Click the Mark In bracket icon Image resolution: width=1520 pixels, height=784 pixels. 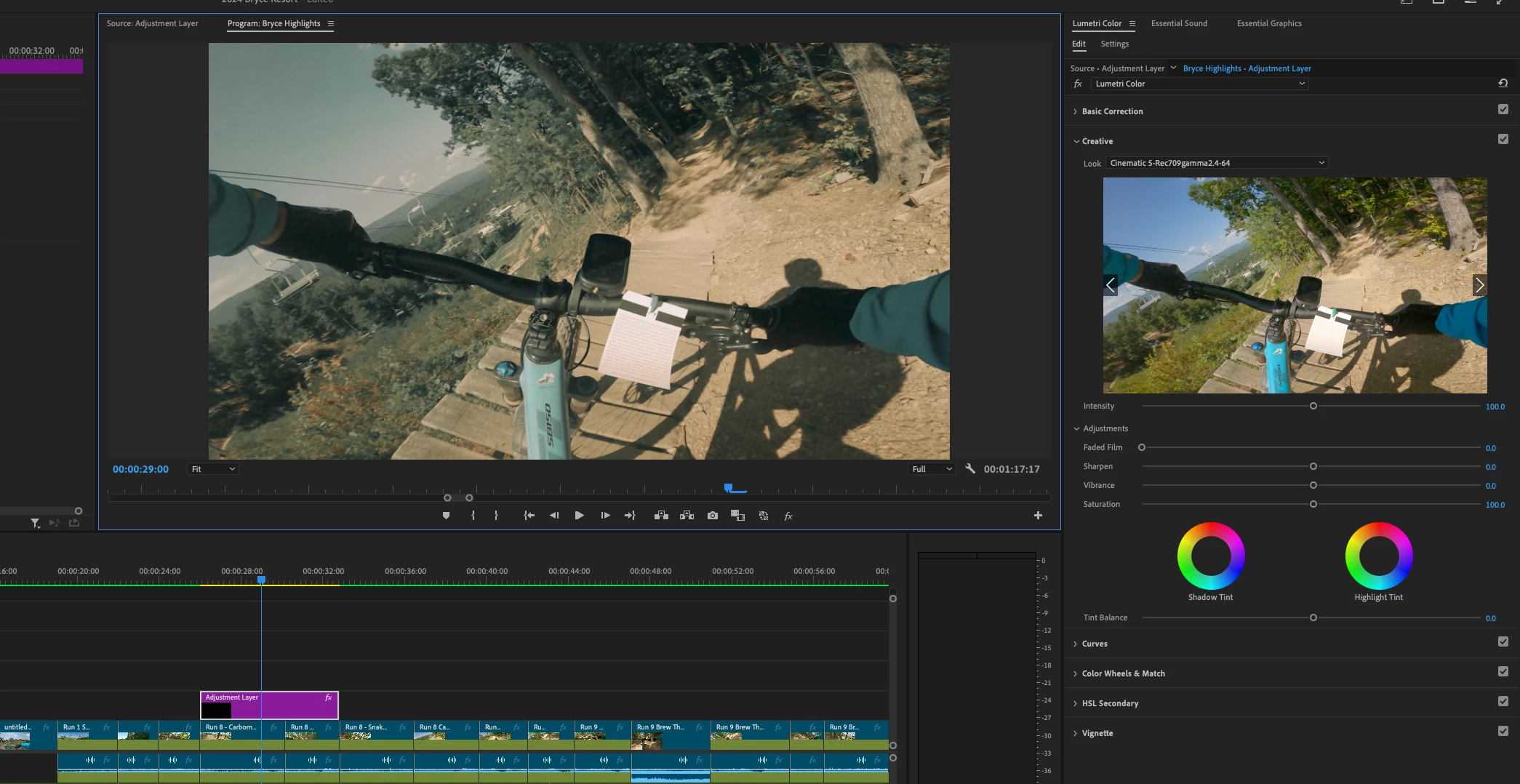pos(473,516)
